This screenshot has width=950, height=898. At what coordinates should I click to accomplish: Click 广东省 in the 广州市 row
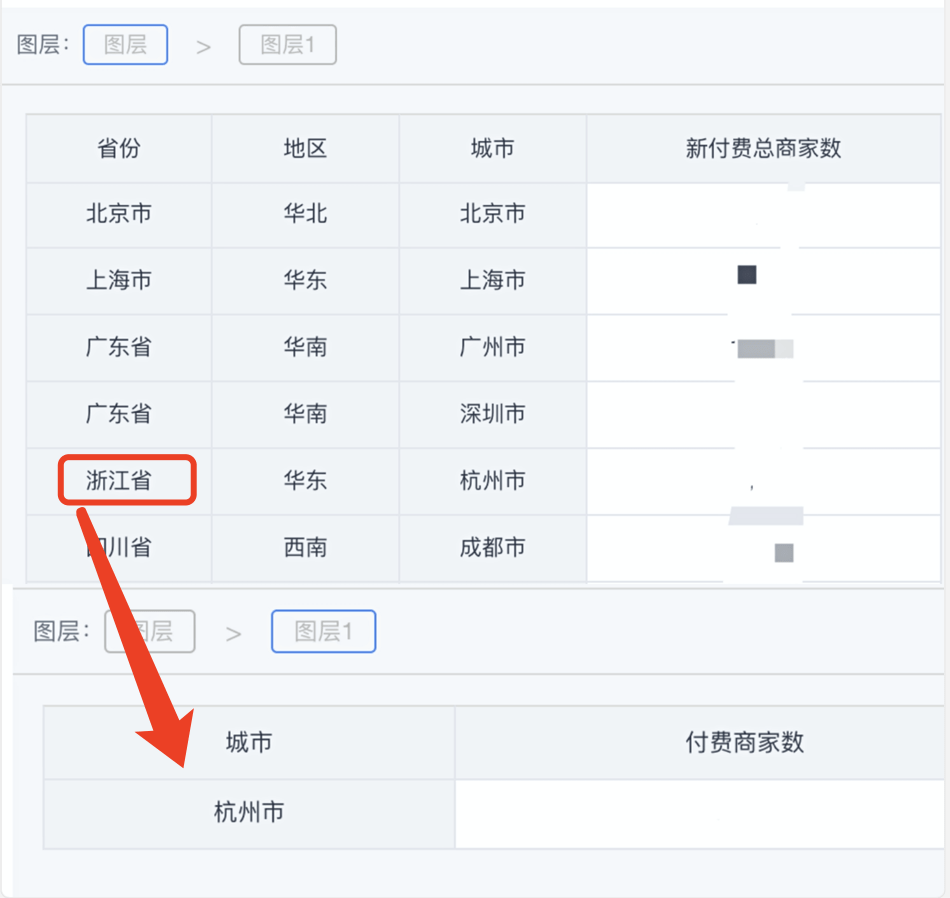coord(119,347)
